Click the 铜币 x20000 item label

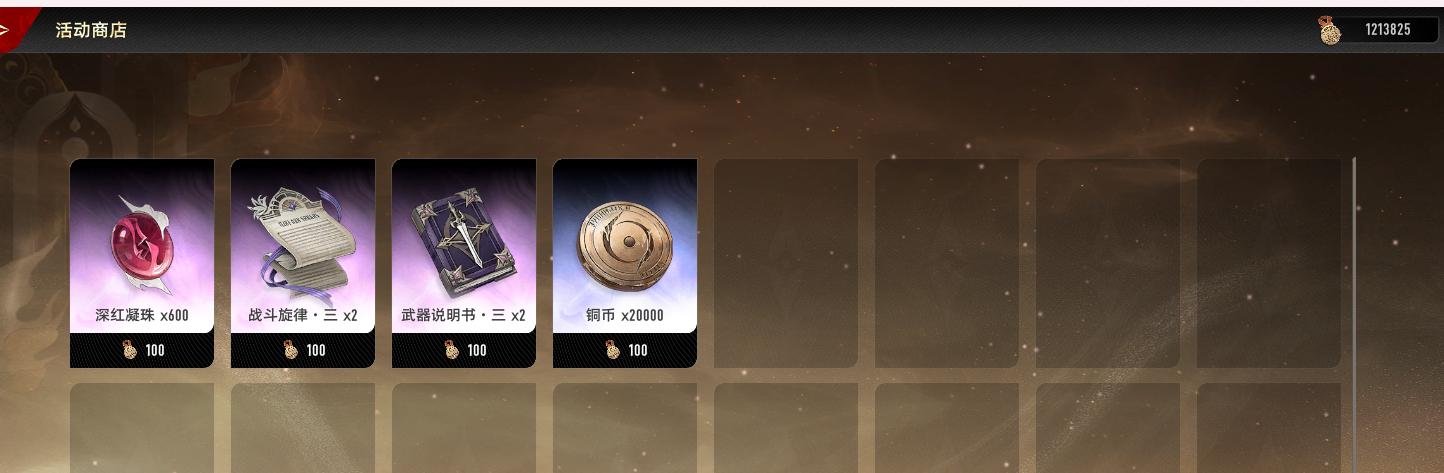pos(625,316)
